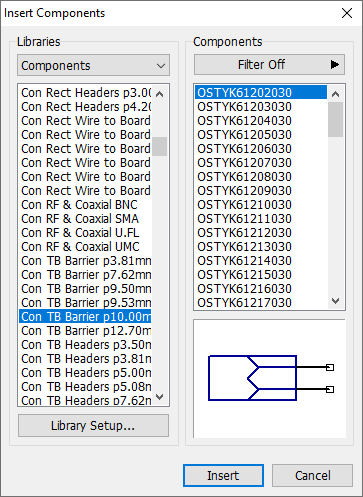
Task: Click the components list scroll-up arrow
Action: click(x=335, y=94)
